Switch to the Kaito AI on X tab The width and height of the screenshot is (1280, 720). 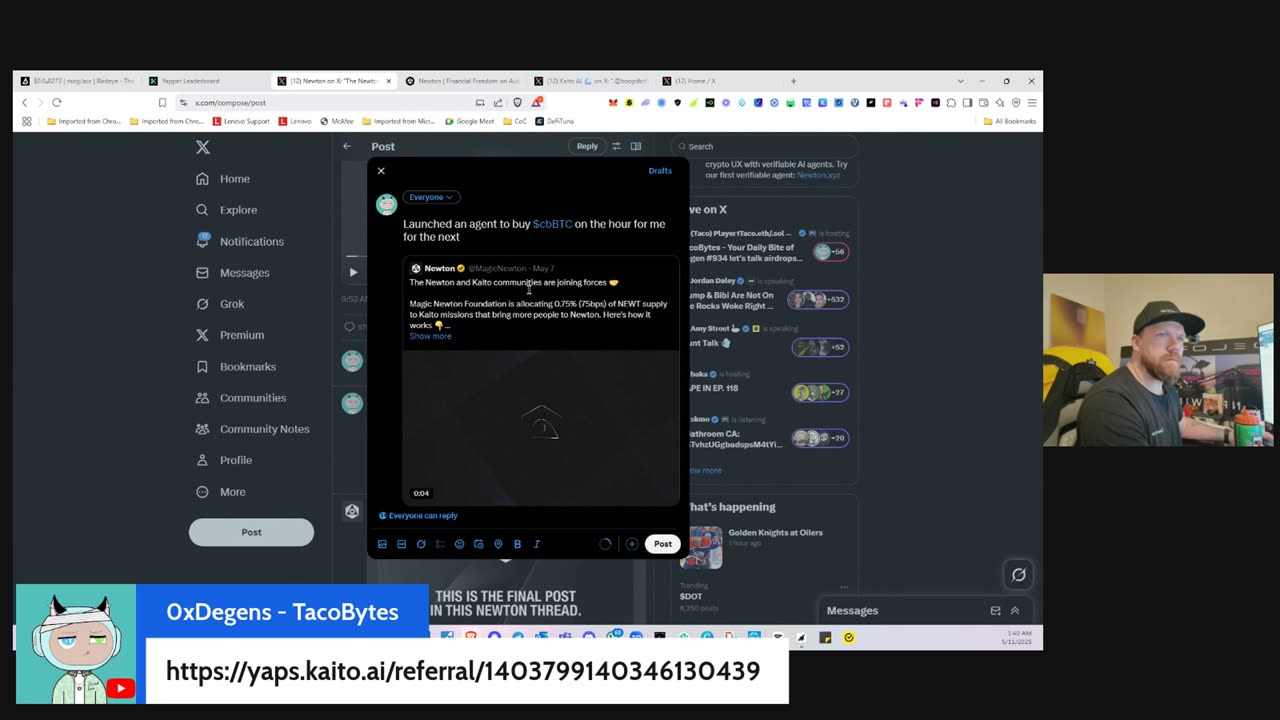(x=591, y=81)
